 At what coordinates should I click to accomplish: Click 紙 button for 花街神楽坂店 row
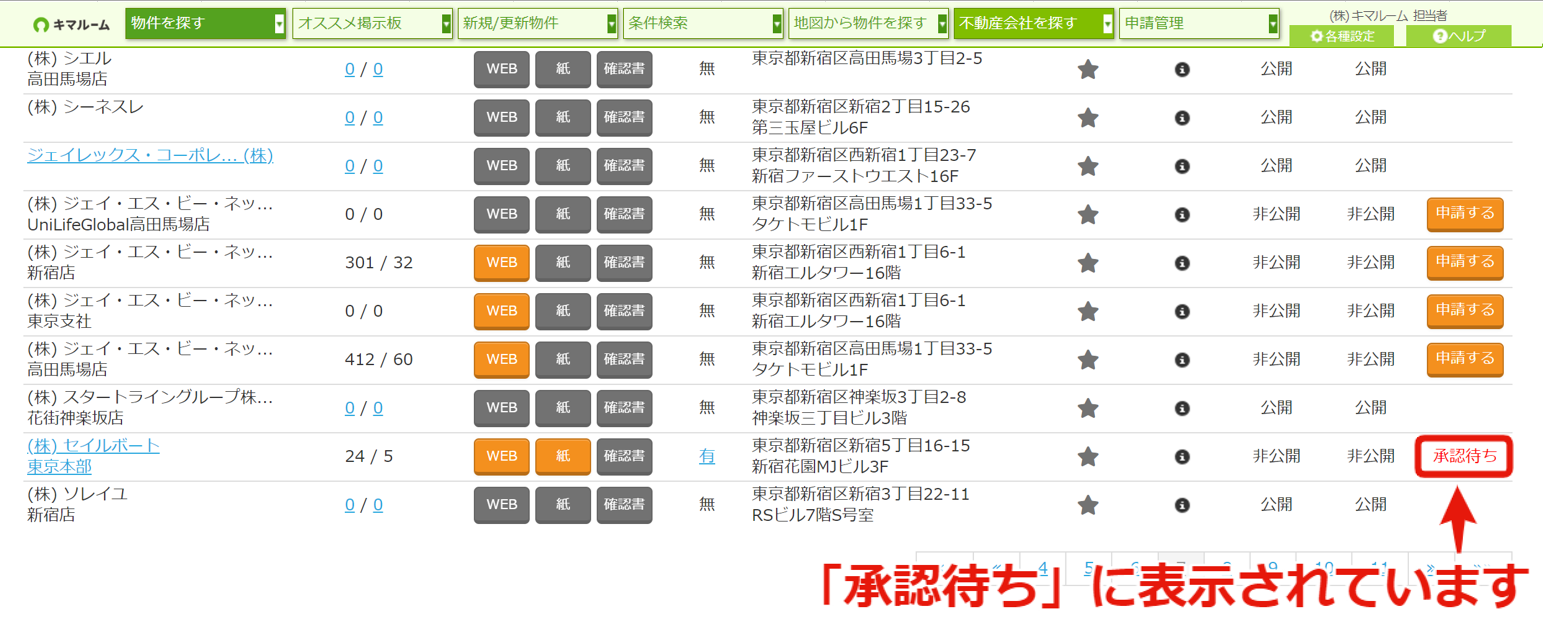563,408
